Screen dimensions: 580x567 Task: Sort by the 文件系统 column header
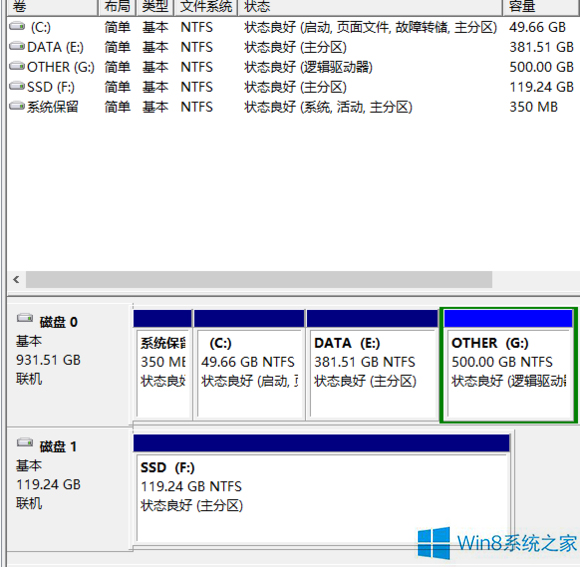point(206,7)
